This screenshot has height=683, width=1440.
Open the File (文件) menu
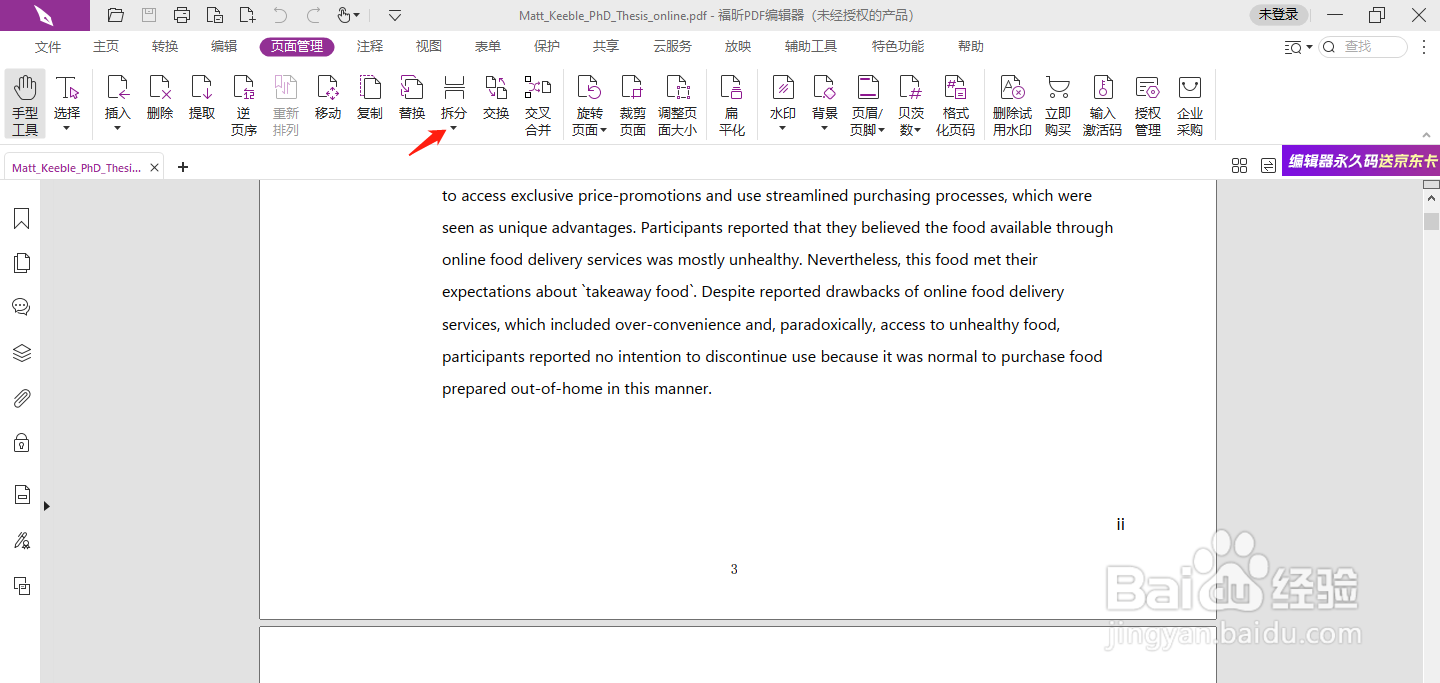(x=48, y=47)
